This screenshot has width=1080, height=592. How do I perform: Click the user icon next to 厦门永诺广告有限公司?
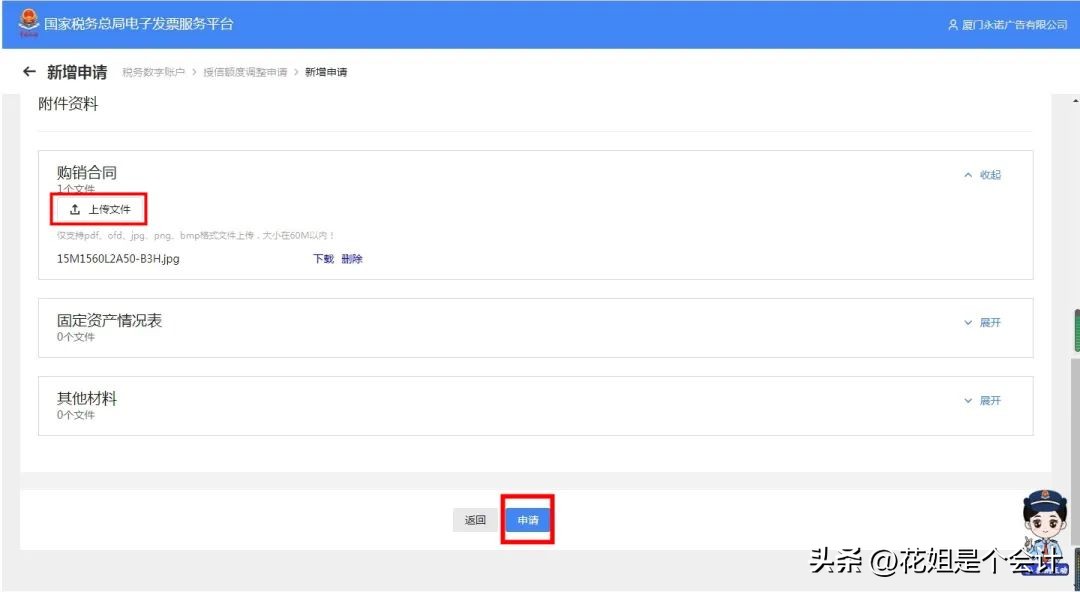click(x=951, y=24)
